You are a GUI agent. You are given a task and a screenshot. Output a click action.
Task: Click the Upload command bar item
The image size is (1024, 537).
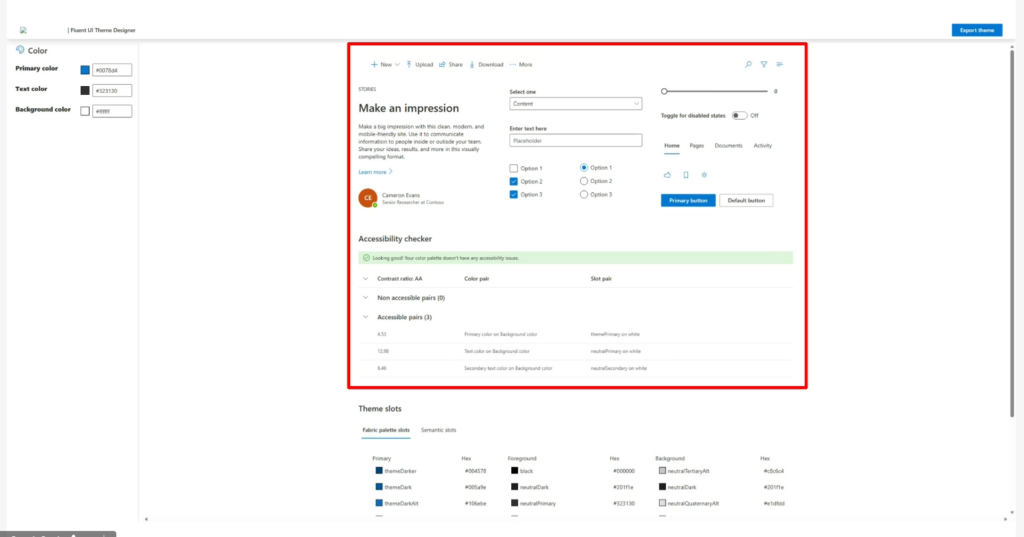419,64
